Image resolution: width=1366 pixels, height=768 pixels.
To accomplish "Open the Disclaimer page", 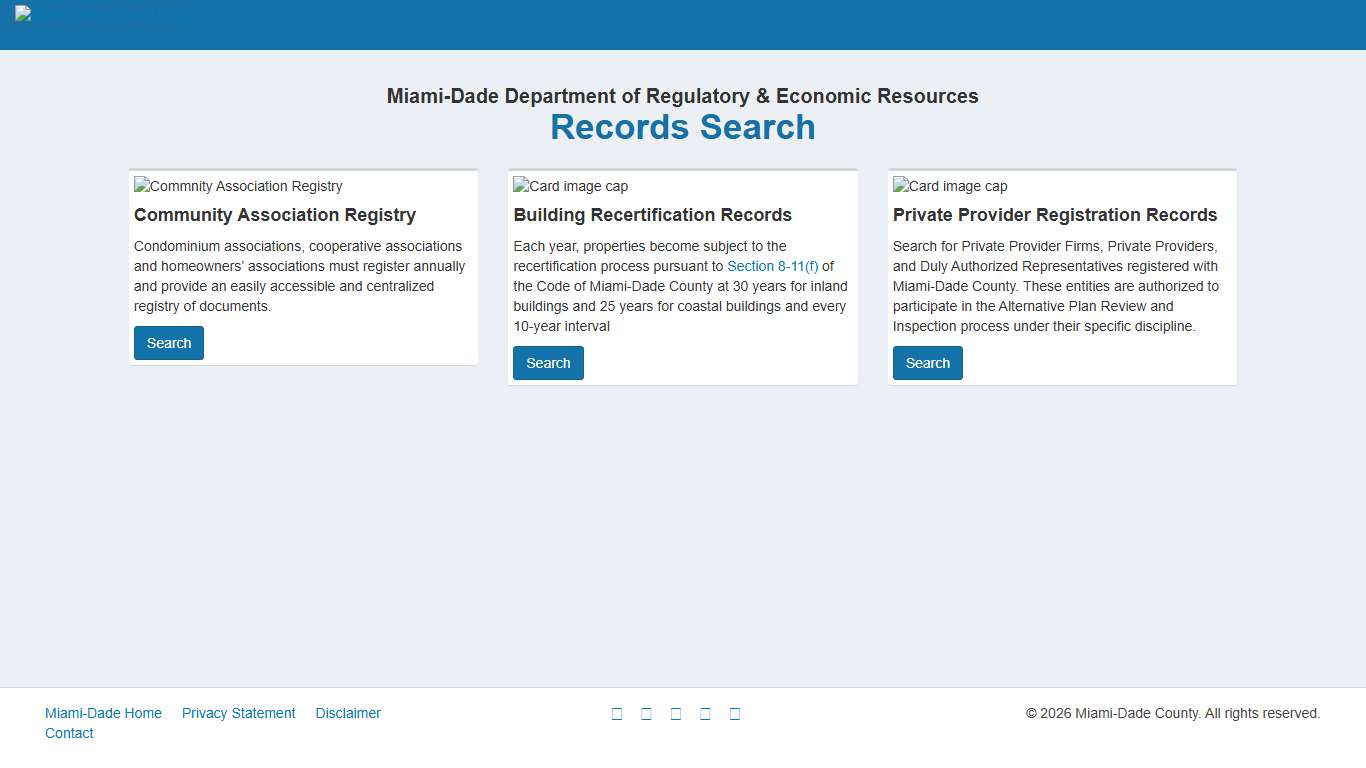I will (348, 713).
